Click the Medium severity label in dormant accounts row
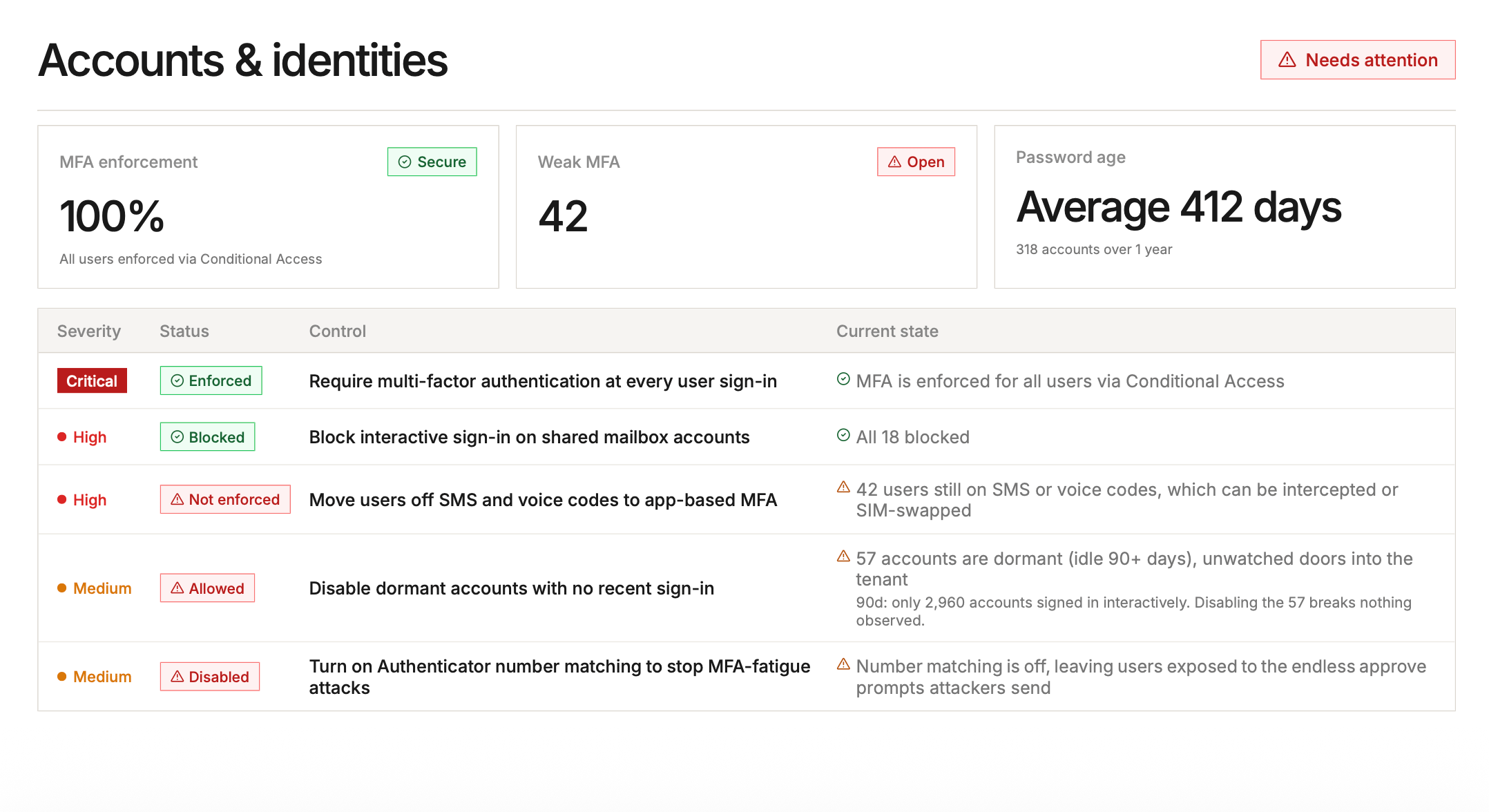 point(102,588)
